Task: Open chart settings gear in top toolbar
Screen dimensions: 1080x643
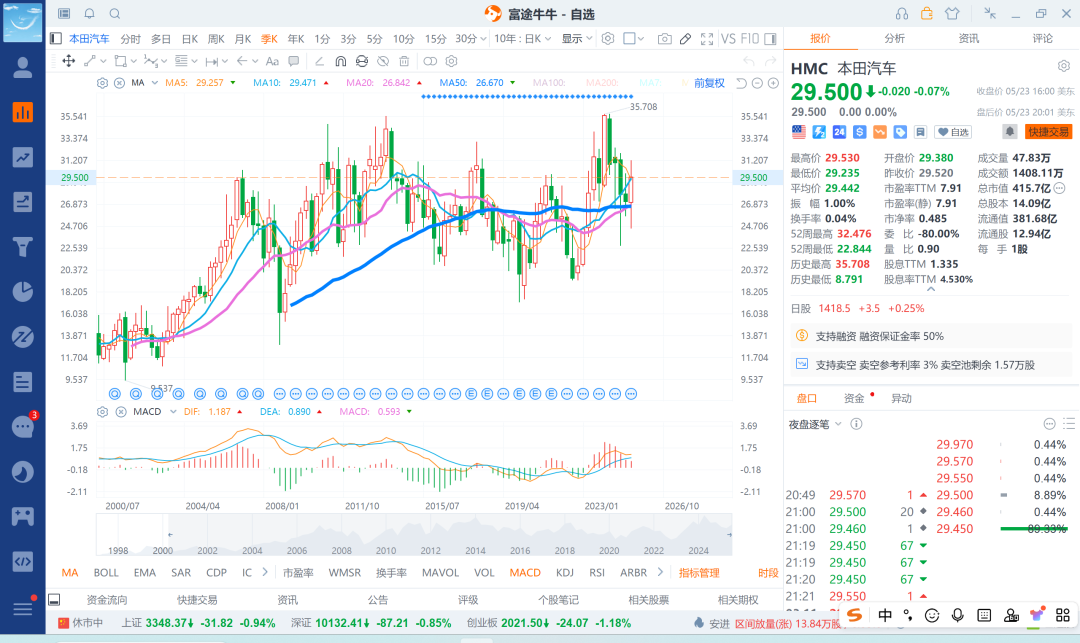Action: point(608,39)
